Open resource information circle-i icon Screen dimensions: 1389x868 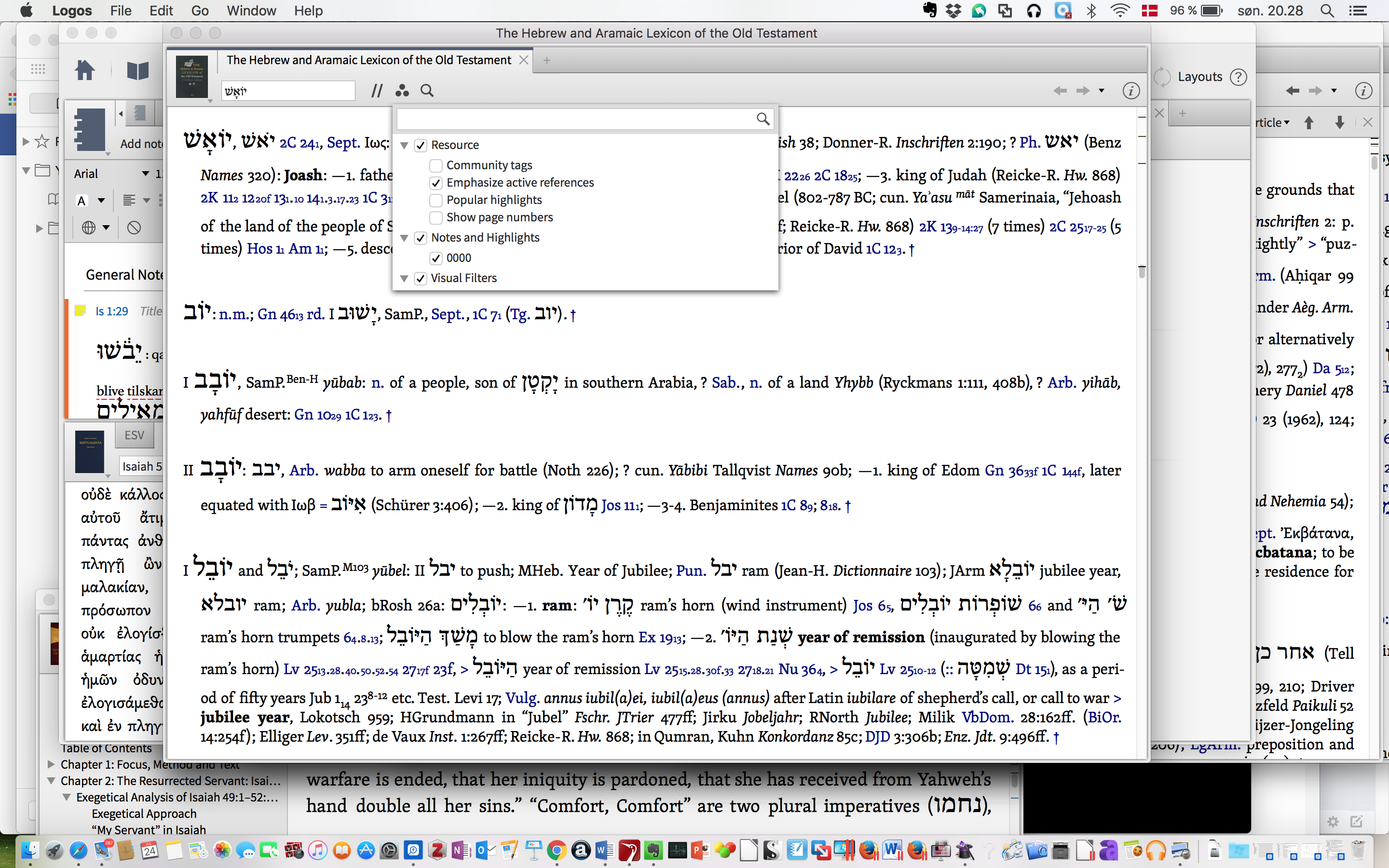click(x=1130, y=91)
